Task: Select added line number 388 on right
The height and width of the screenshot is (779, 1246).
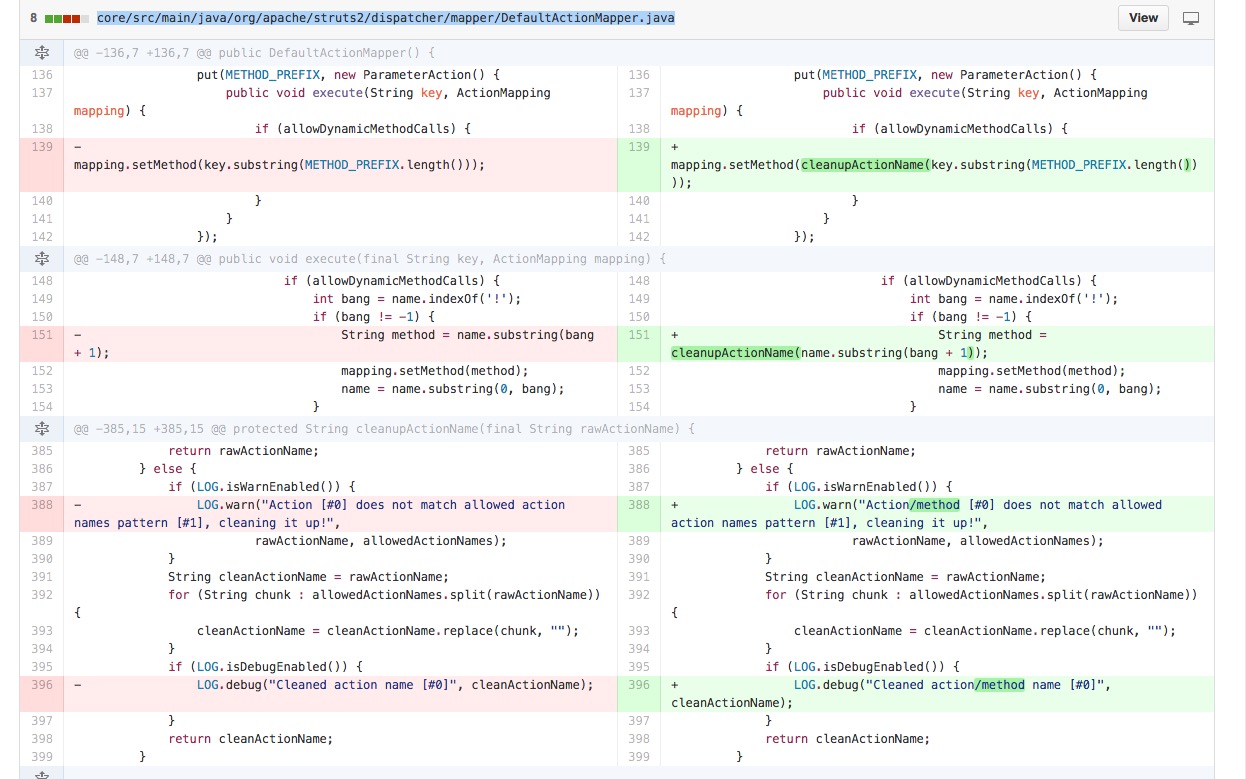Action: 639,505
